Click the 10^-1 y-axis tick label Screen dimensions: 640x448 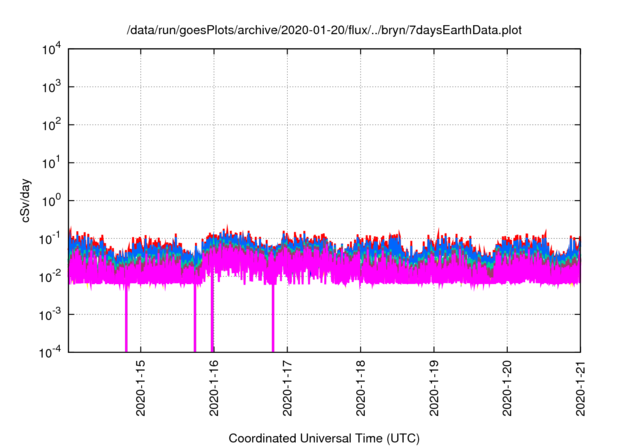coord(50,239)
